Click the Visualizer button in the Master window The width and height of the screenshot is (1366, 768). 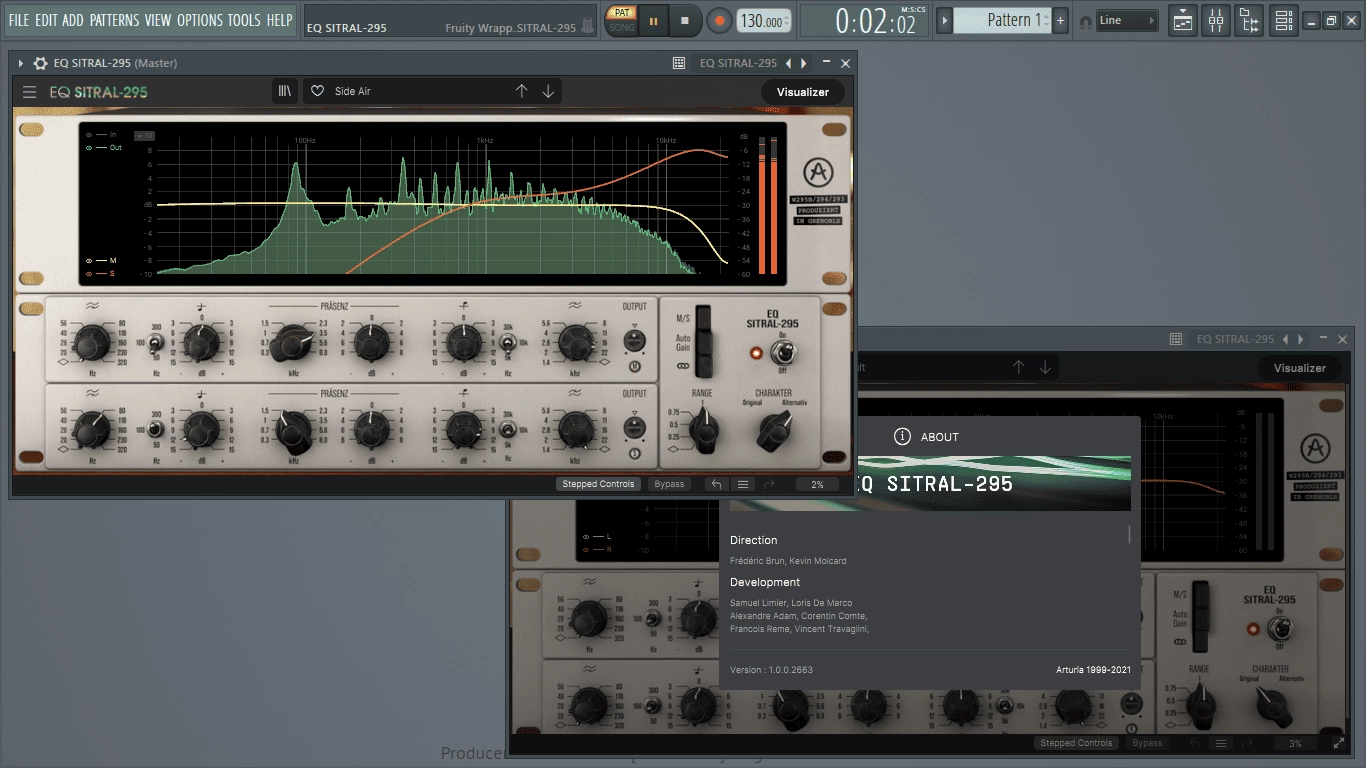(803, 92)
